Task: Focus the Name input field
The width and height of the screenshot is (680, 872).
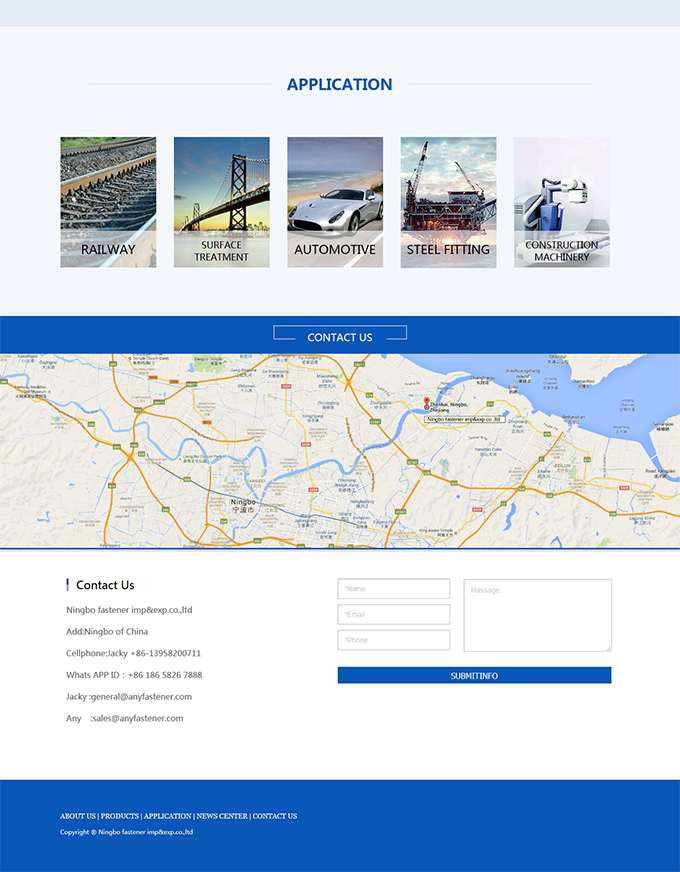Action: [x=394, y=589]
